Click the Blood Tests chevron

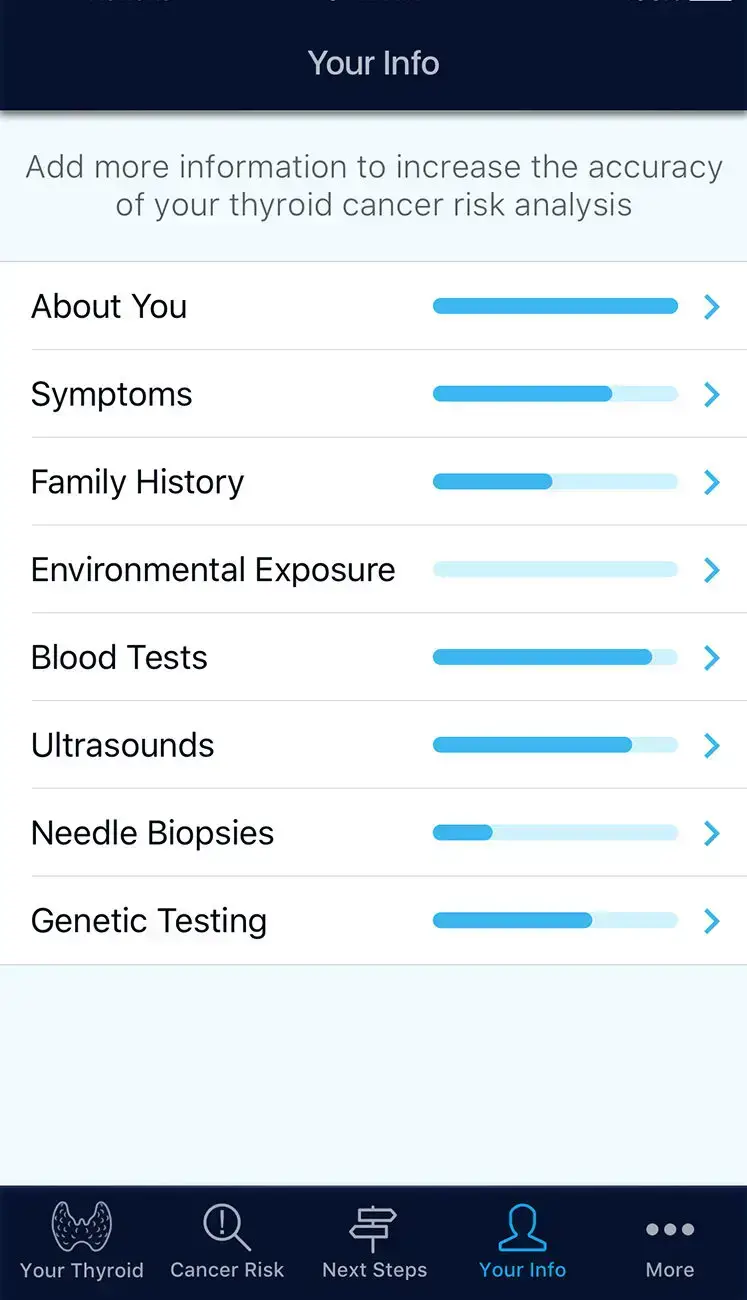pos(712,658)
